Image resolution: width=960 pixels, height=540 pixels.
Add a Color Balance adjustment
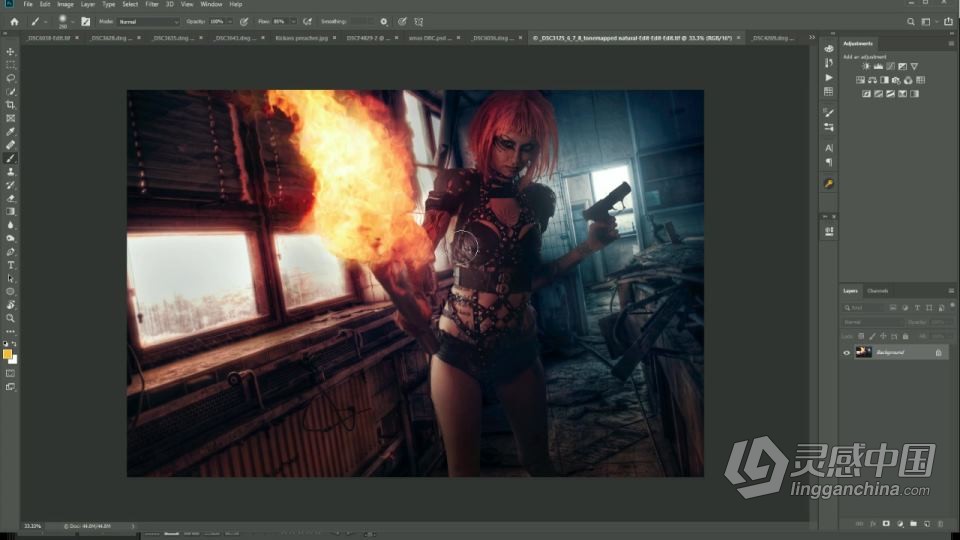[x=872, y=80]
